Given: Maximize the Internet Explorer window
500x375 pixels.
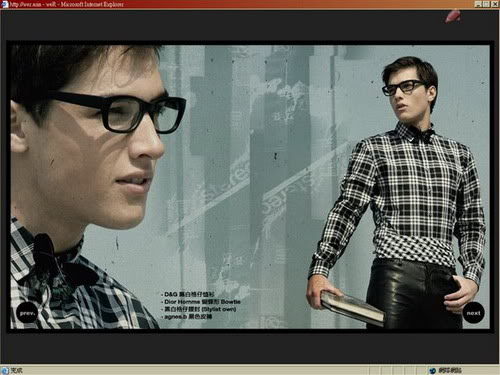Looking at the screenshot, I should (x=486, y=4).
